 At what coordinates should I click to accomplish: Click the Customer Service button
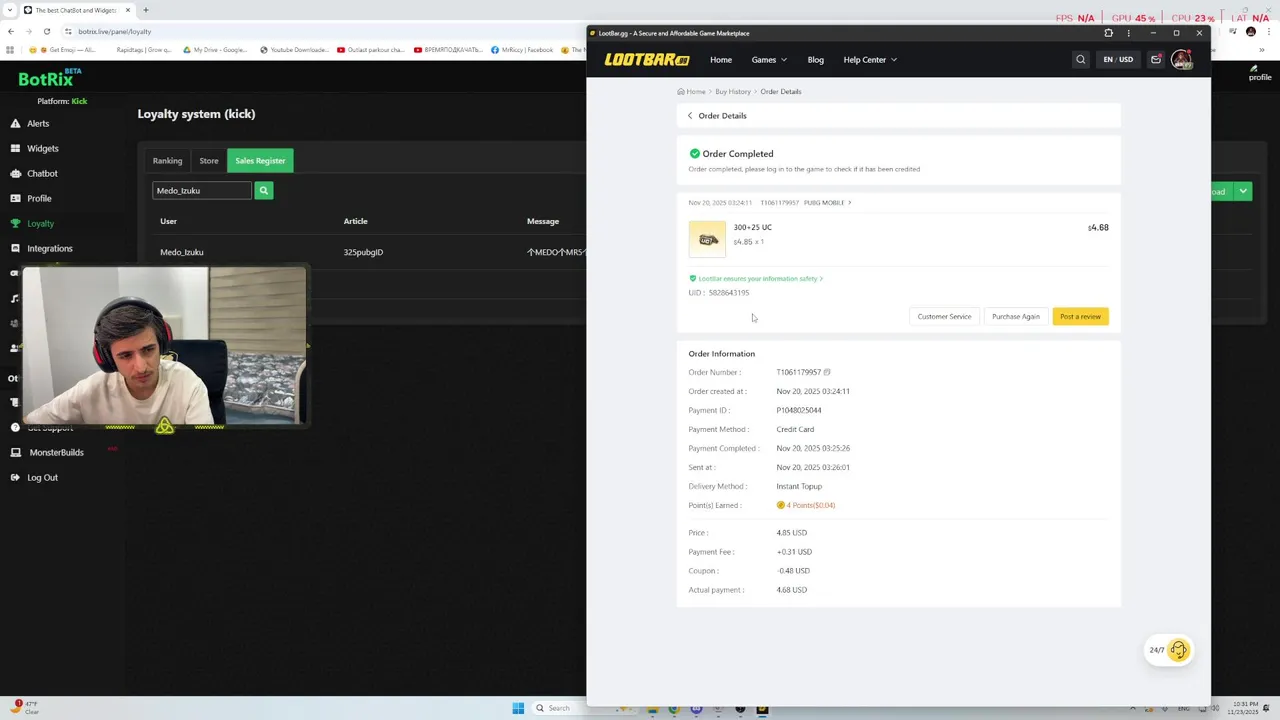click(944, 316)
